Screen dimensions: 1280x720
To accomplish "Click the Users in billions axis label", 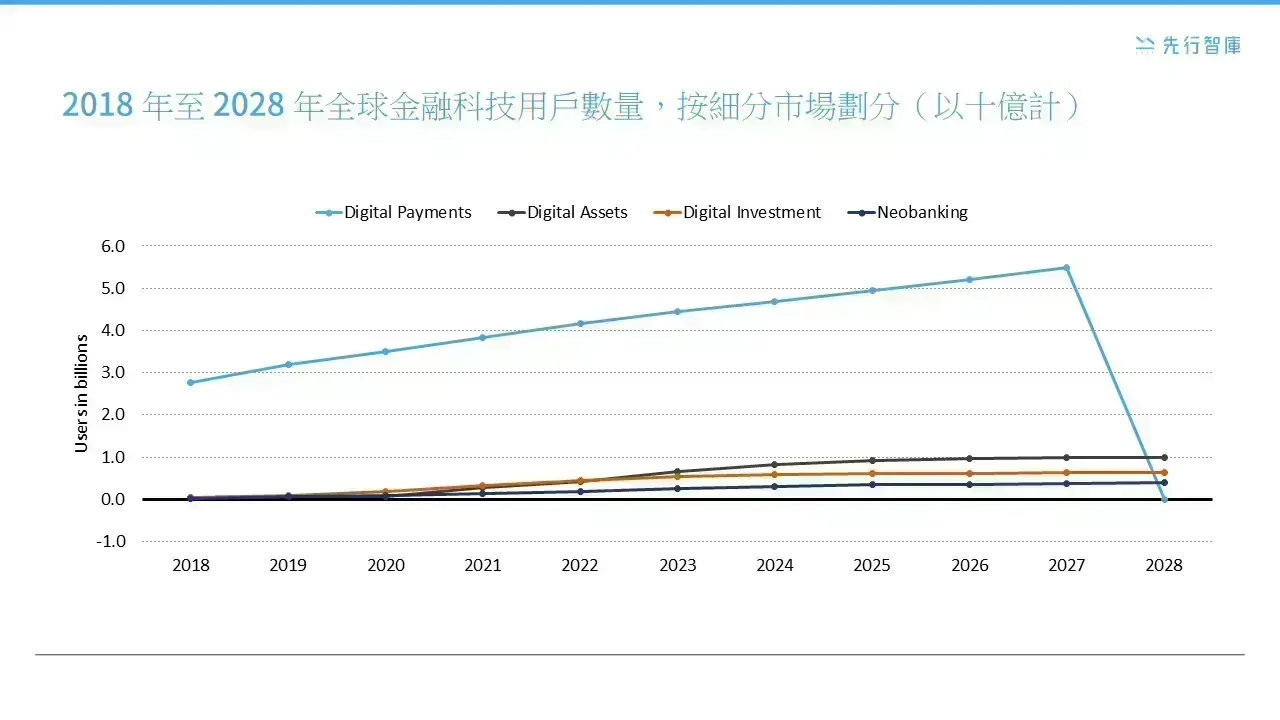I will (82, 393).
